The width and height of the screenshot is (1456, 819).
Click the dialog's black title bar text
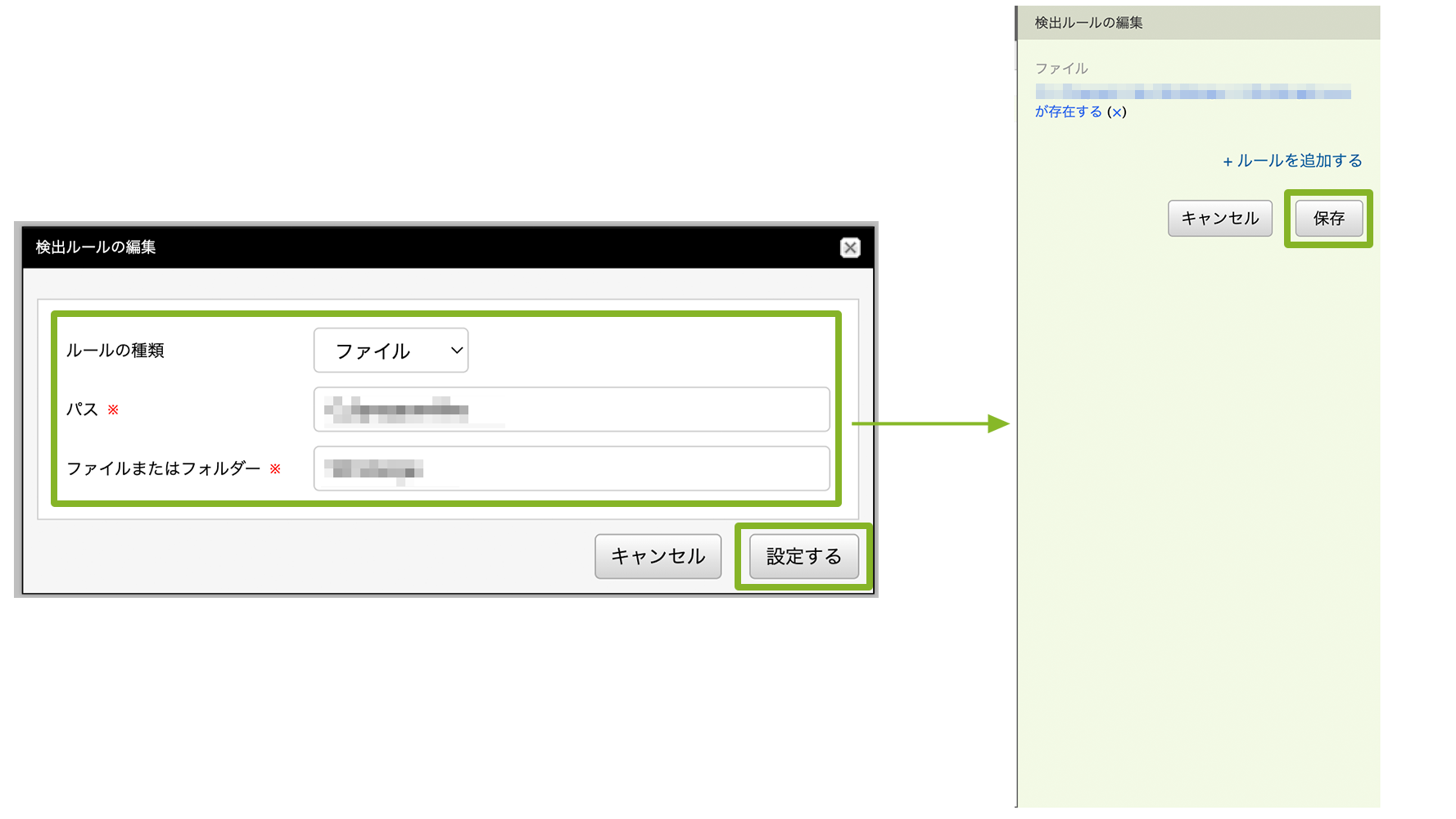pyautogui.click(x=96, y=247)
